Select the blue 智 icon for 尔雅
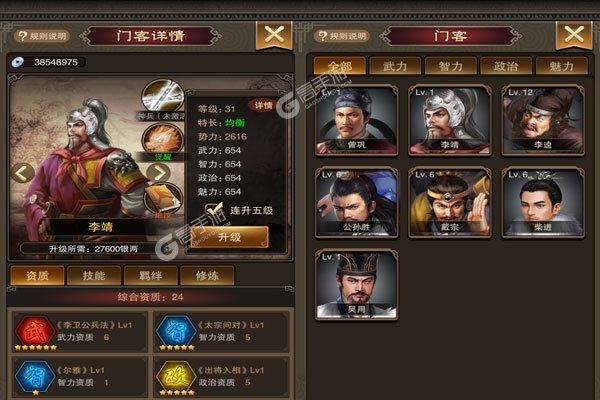 point(35,377)
